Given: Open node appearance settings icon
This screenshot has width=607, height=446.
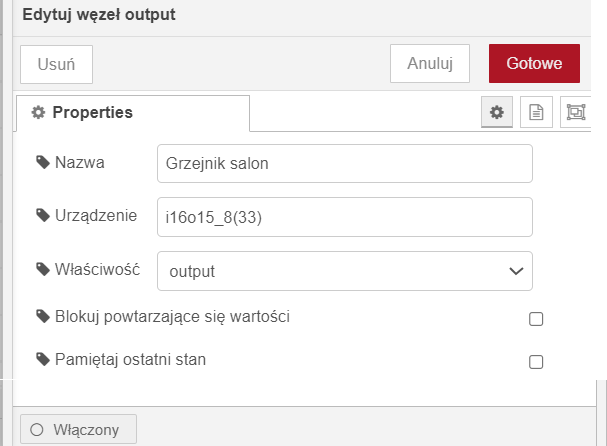Looking at the screenshot, I should pyautogui.click(x=576, y=112).
